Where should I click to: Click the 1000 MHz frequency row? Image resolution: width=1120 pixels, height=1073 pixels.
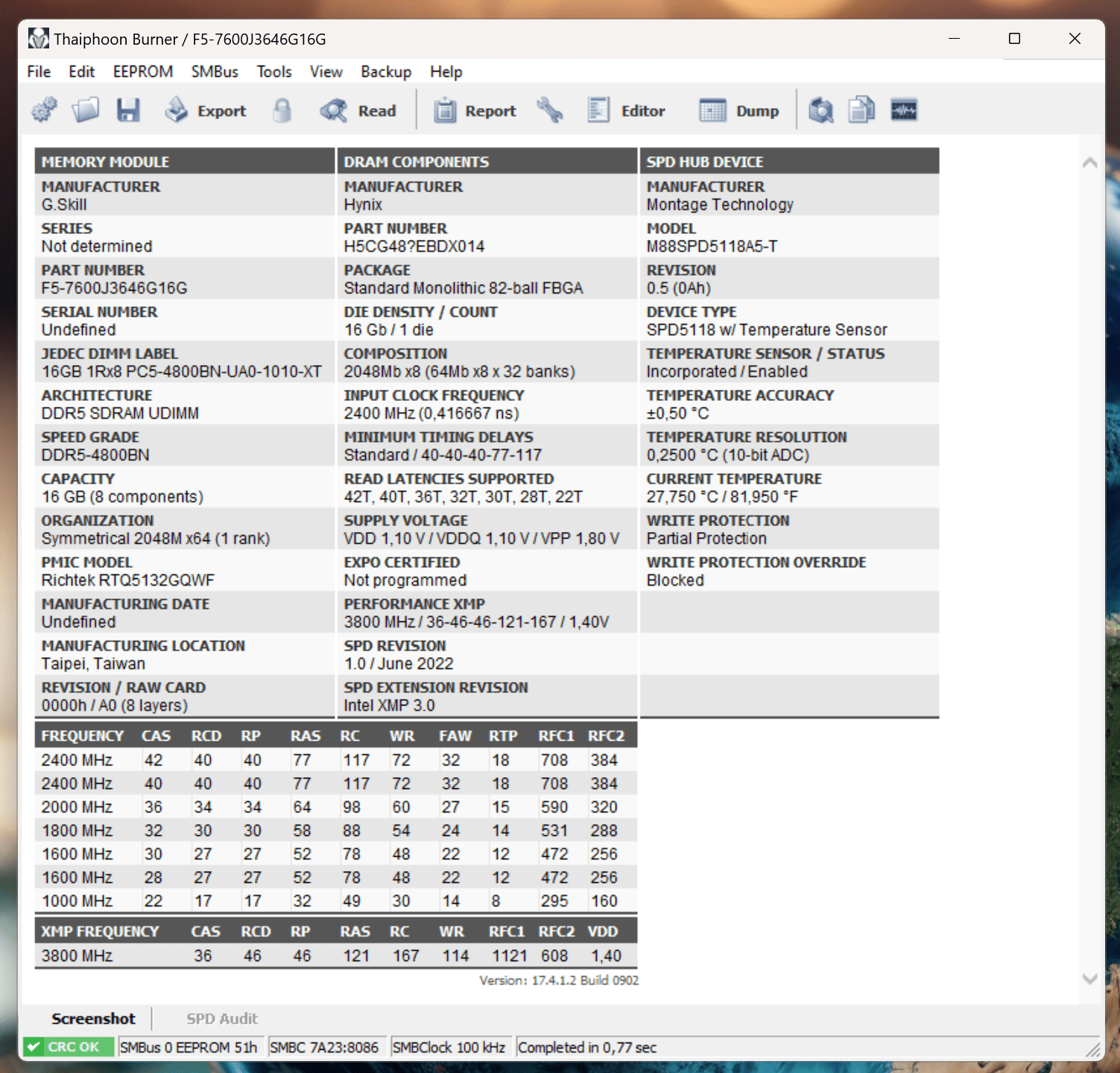pos(335,901)
